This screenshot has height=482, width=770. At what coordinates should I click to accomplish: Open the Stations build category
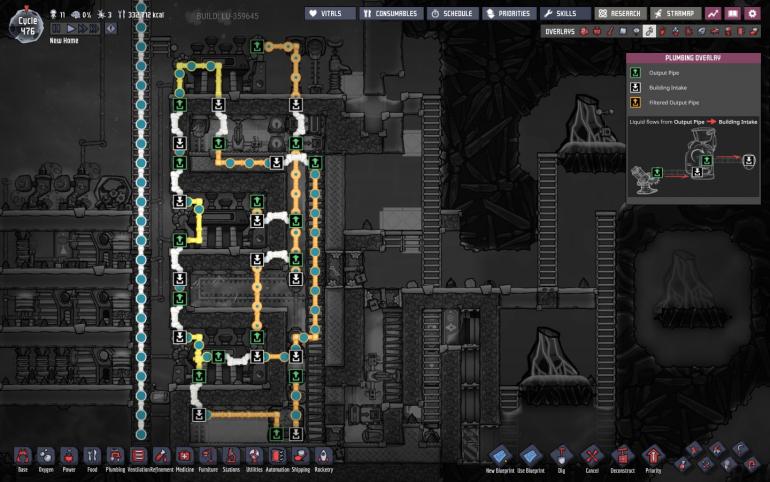(231, 459)
